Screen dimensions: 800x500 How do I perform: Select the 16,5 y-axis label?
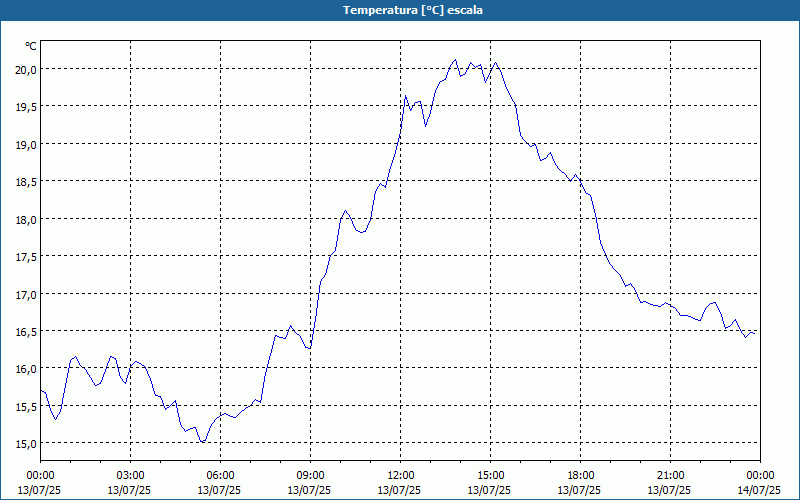point(26,332)
